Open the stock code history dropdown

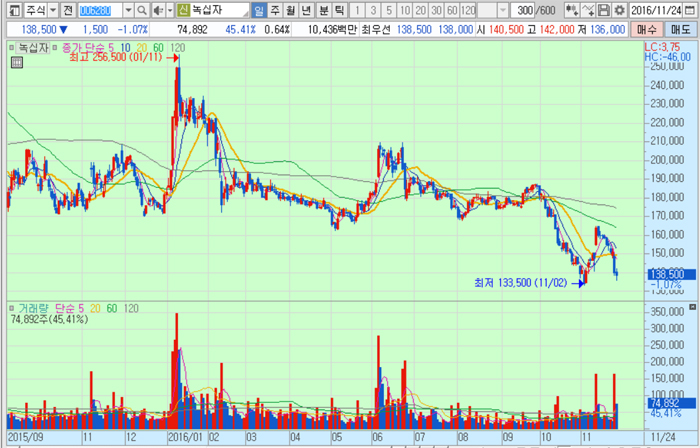(128, 10)
